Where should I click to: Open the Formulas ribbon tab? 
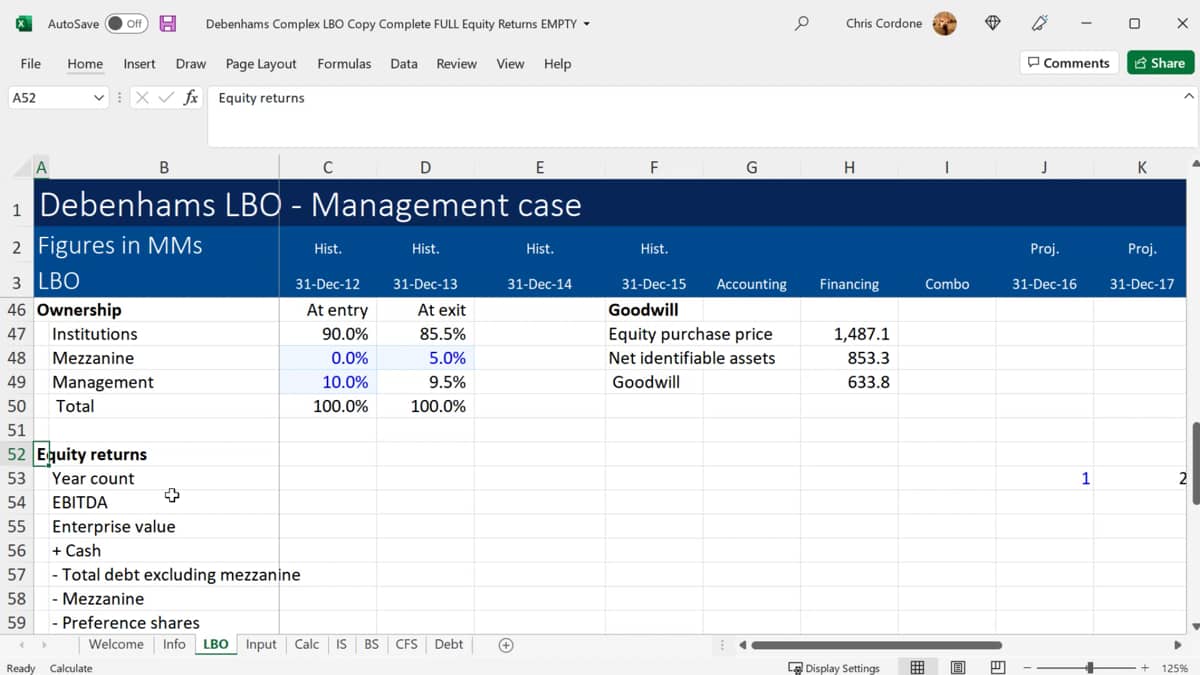[344, 63]
